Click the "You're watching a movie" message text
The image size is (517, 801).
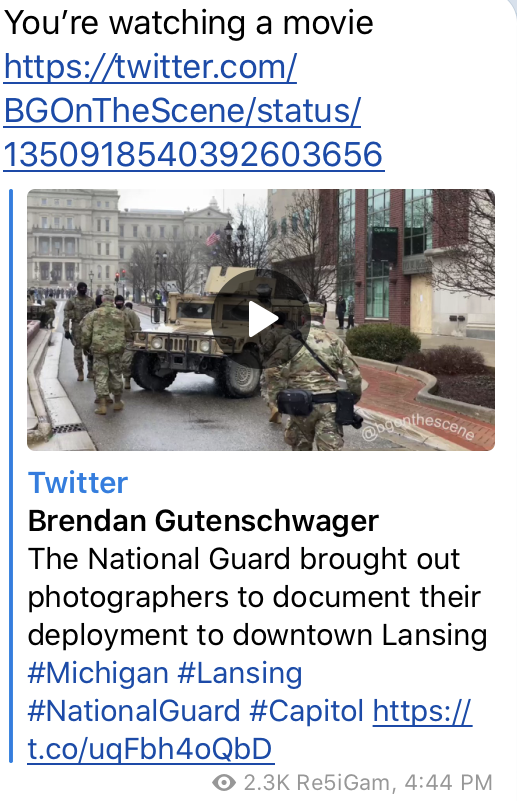189,23
